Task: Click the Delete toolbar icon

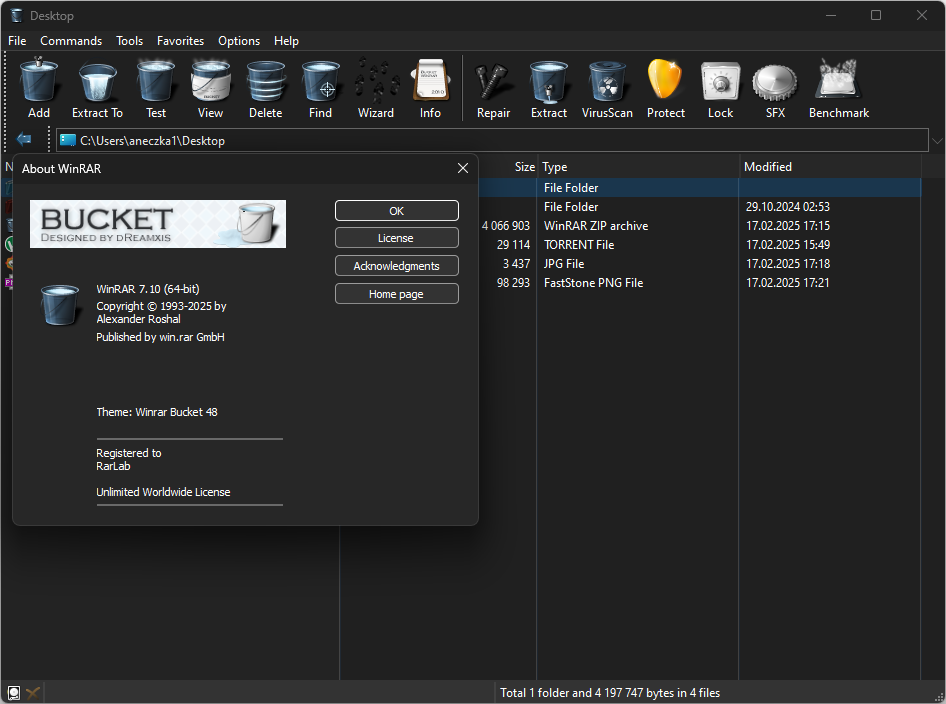Action: pos(265,80)
